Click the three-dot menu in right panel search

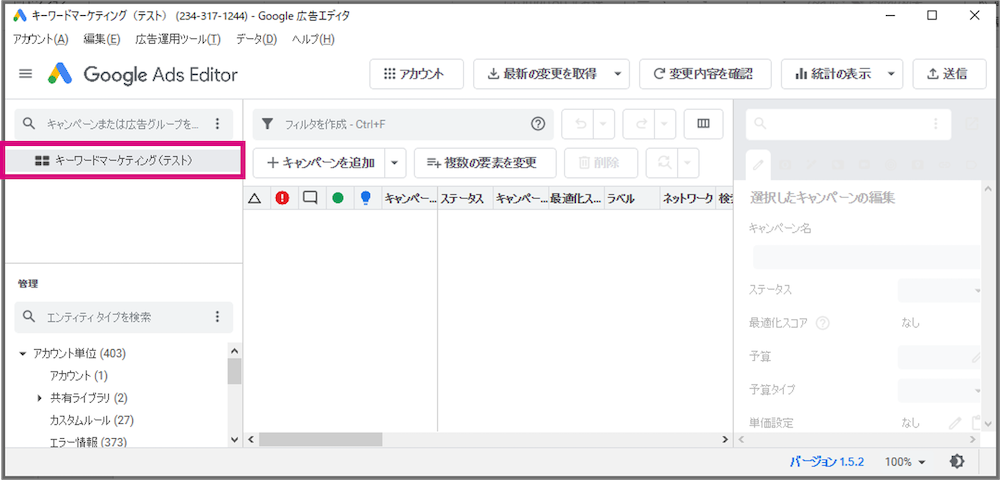[936, 124]
